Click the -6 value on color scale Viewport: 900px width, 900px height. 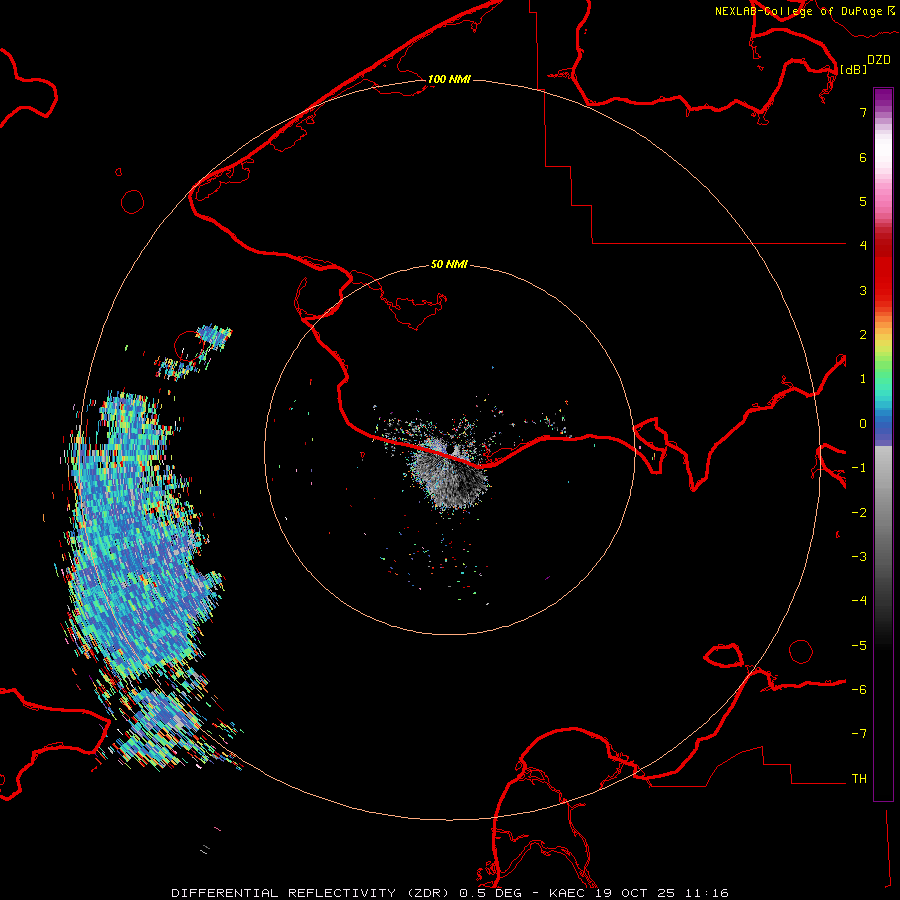coord(859,690)
